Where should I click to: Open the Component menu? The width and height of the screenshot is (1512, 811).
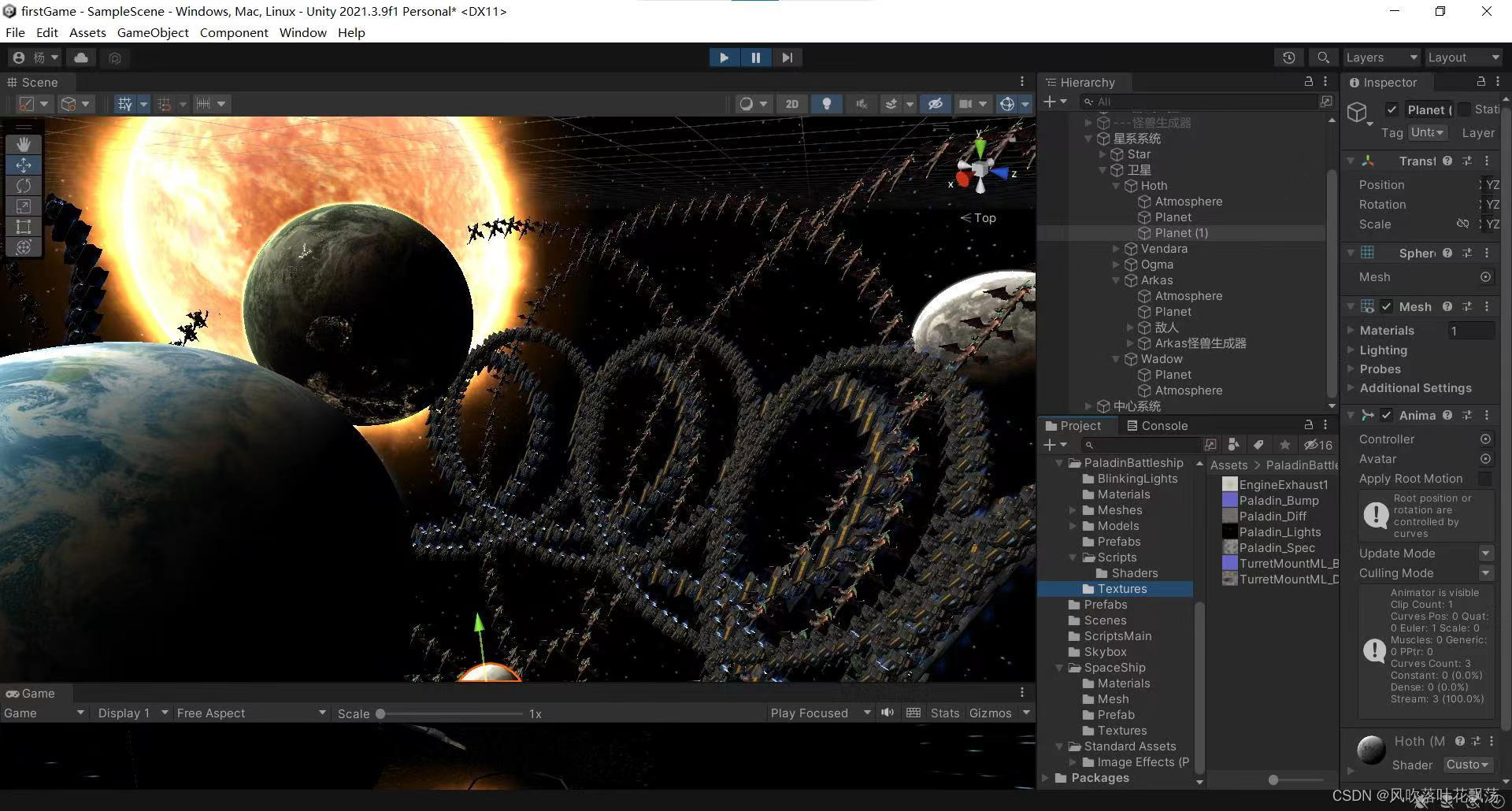click(x=234, y=32)
